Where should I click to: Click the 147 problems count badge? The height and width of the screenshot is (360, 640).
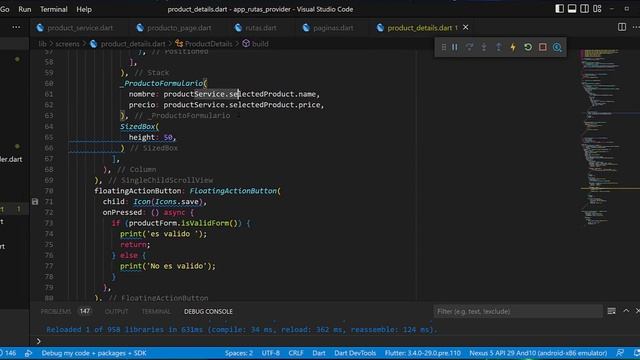click(x=84, y=311)
